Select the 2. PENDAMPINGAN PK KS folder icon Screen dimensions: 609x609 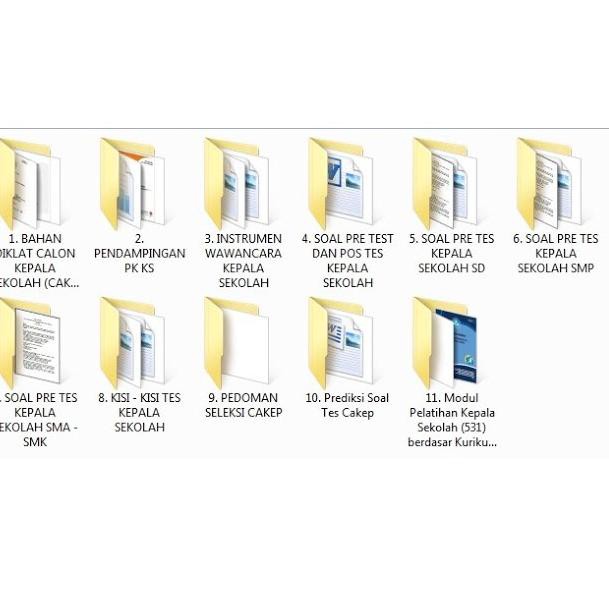coord(132,184)
